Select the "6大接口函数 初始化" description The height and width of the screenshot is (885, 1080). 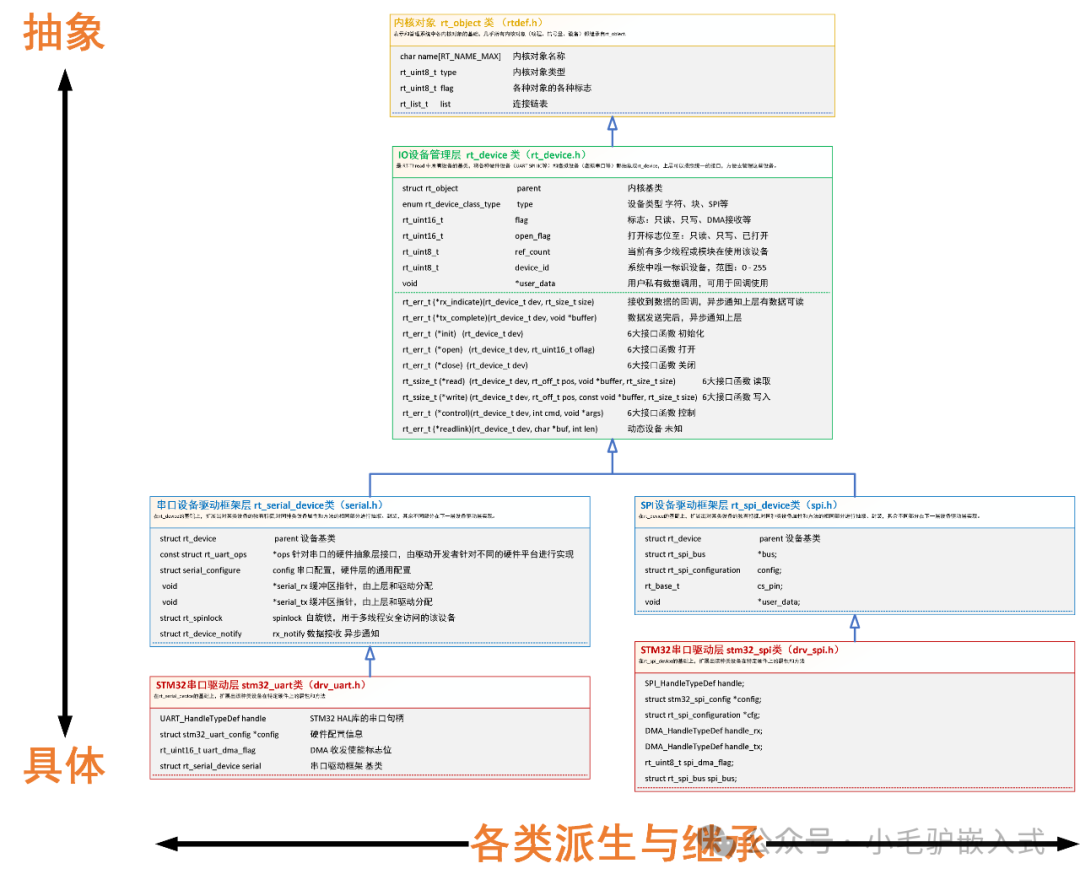pos(665,333)
